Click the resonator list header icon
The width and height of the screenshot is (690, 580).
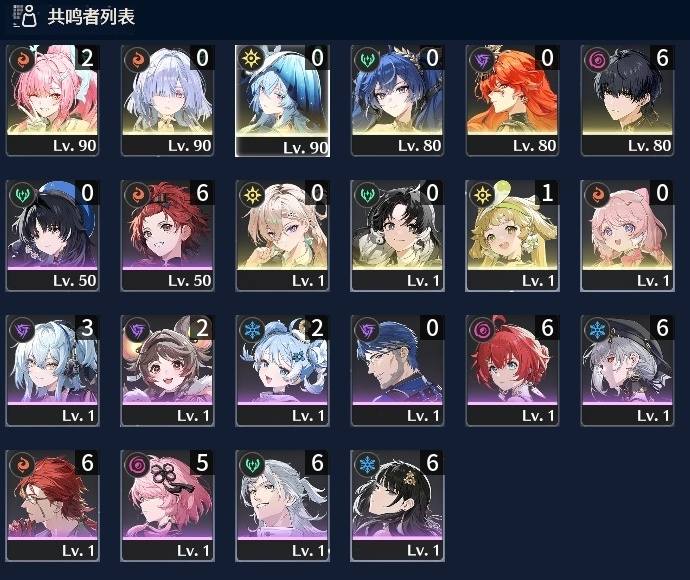click(x=25, y=16)
